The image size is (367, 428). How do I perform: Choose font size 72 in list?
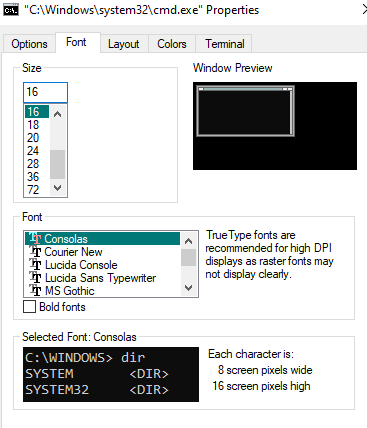(x=33, y=190)
